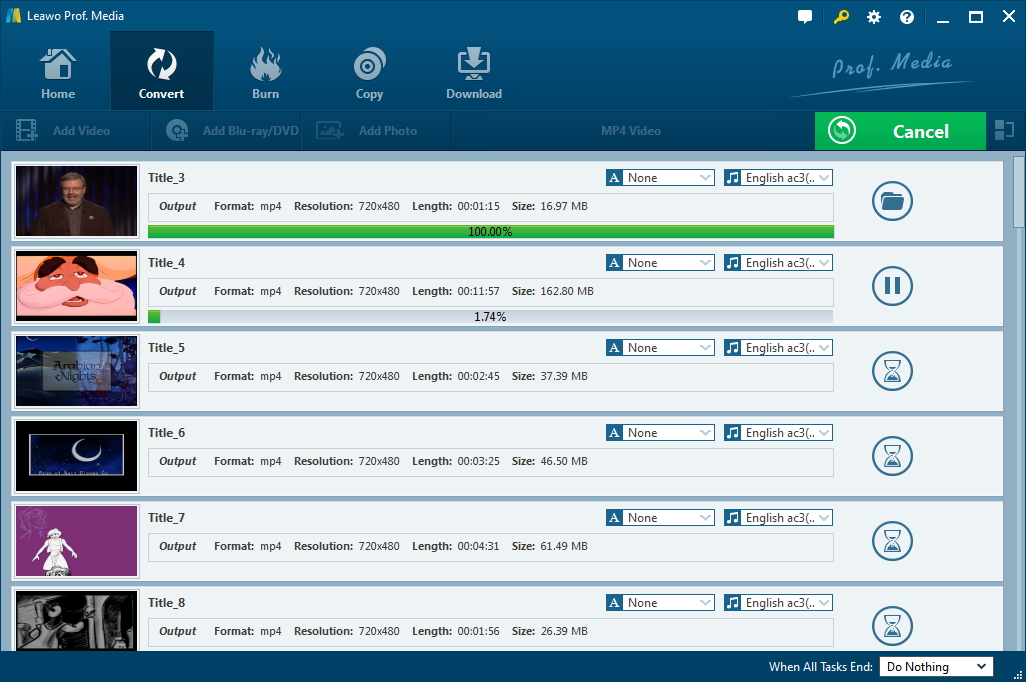Open the feedback chat bubble icon
1026x682 pixels.
coord(805,17)
